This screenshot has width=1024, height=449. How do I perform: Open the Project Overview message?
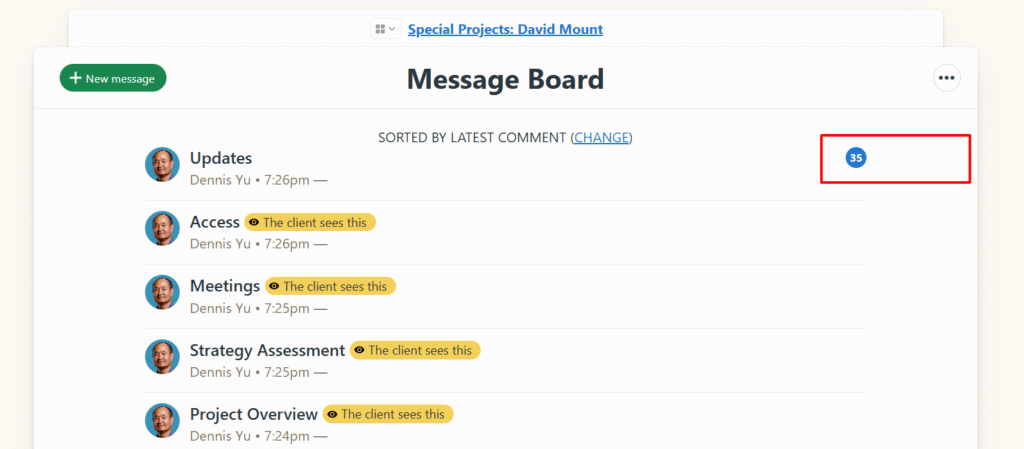pyautogui.click(x=254, y=414)
